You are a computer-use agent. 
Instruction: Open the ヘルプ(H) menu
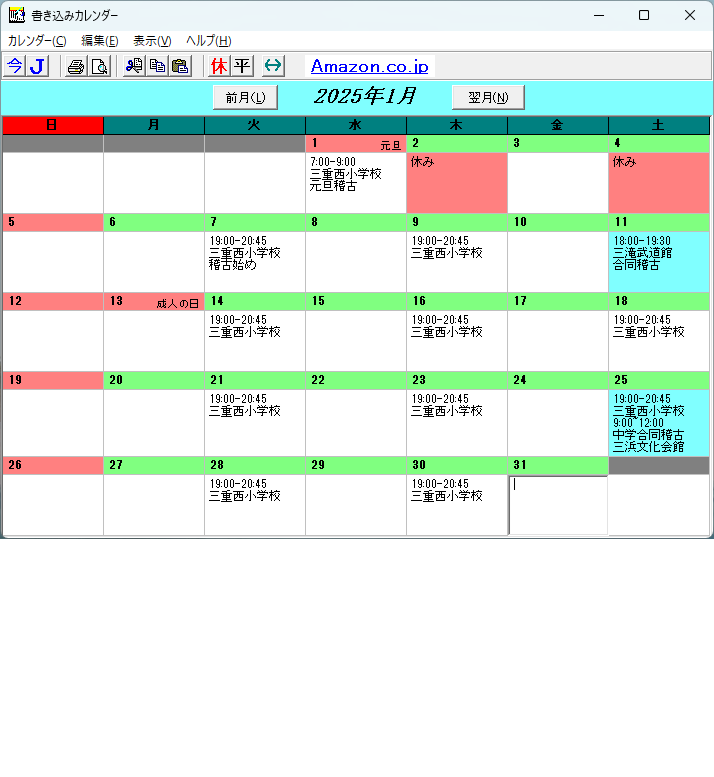209,40
